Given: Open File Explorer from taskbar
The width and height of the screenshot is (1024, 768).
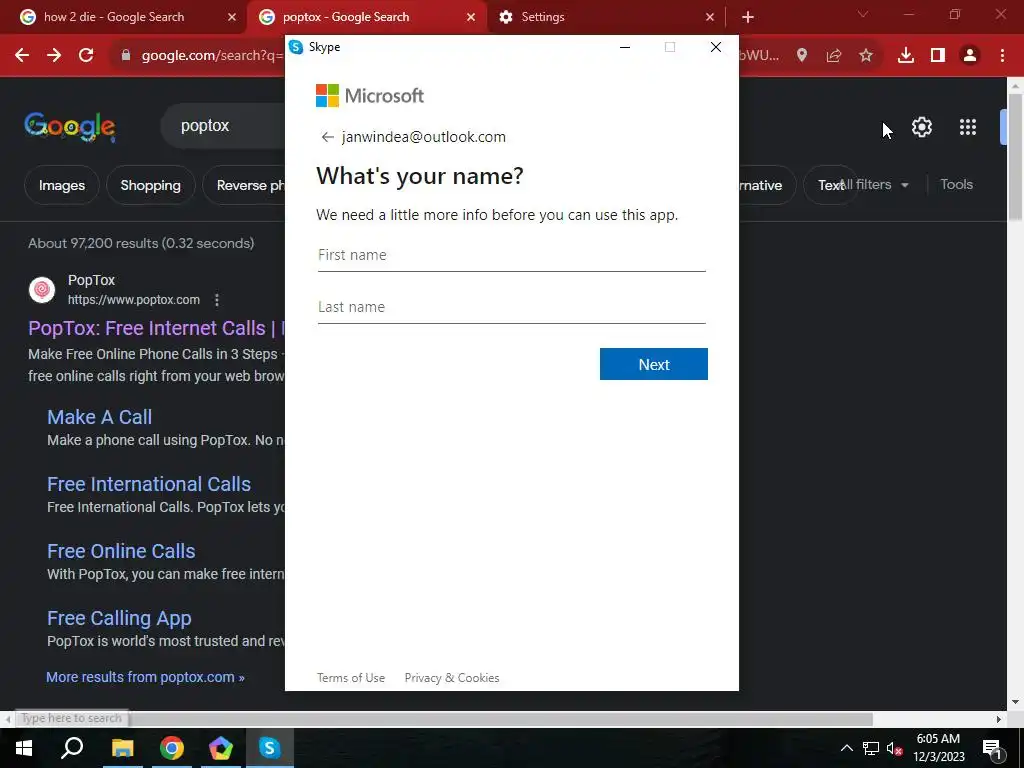Looking at the screenshot, I should pos(122,748).
